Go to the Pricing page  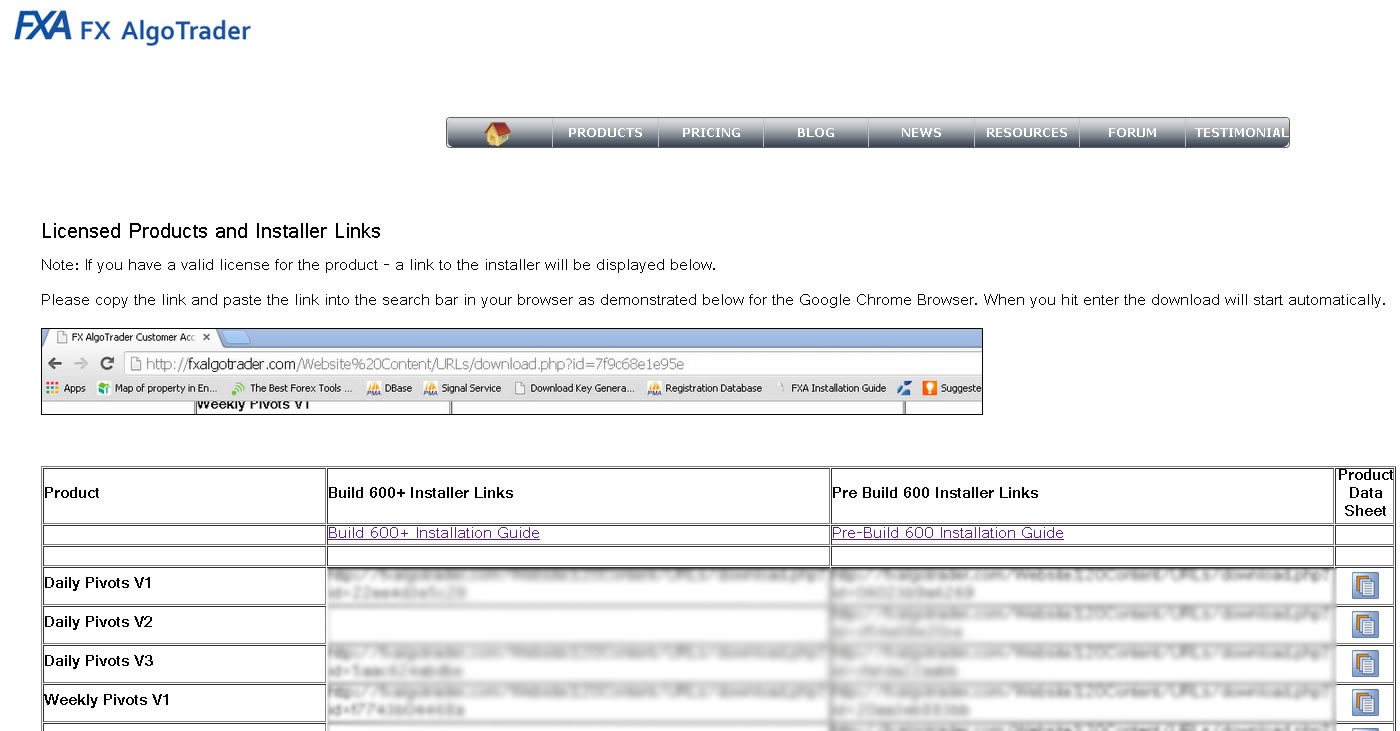coord(711,133)
